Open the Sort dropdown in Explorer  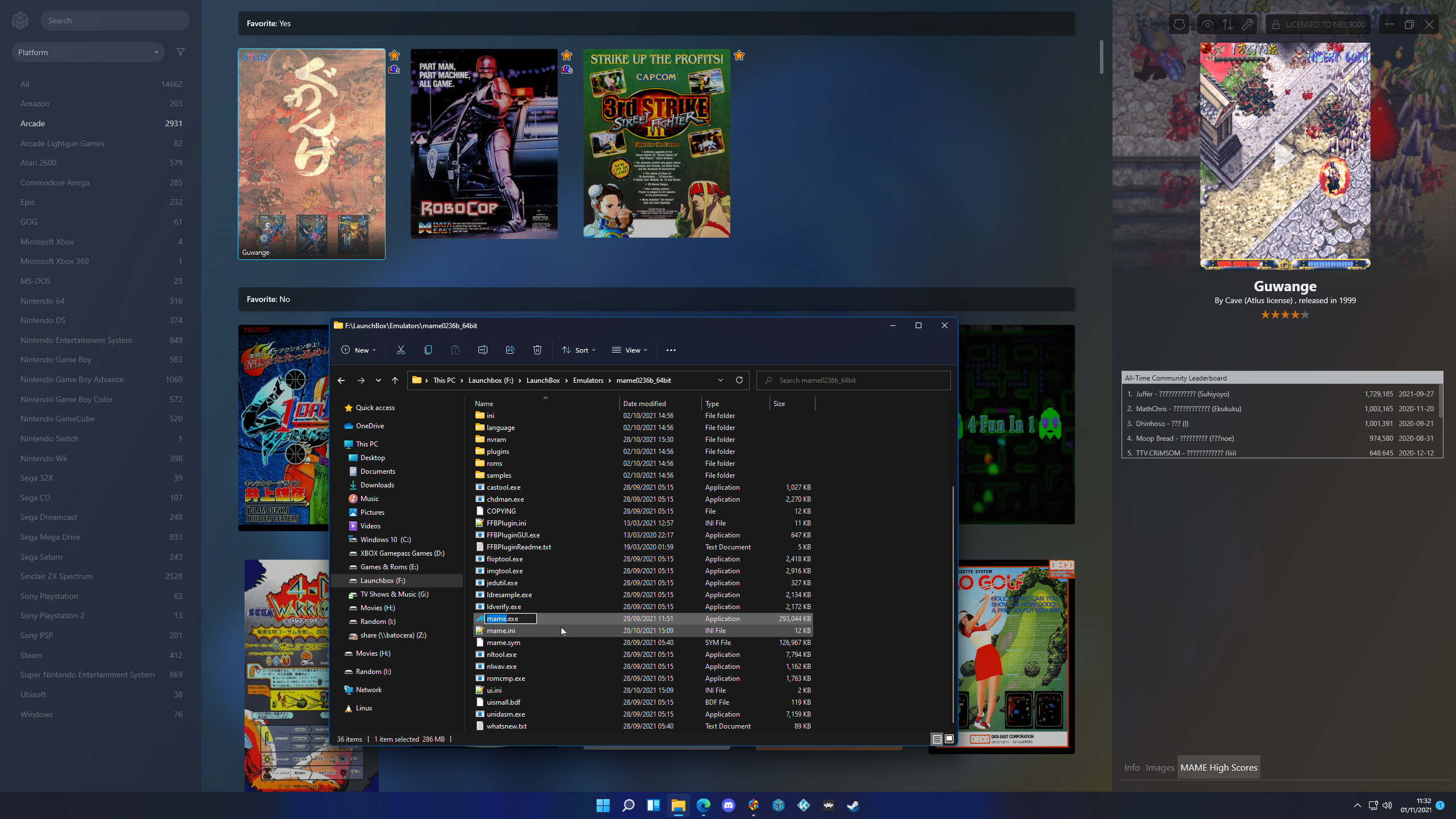pyautogui.click(x=579, y=350)
